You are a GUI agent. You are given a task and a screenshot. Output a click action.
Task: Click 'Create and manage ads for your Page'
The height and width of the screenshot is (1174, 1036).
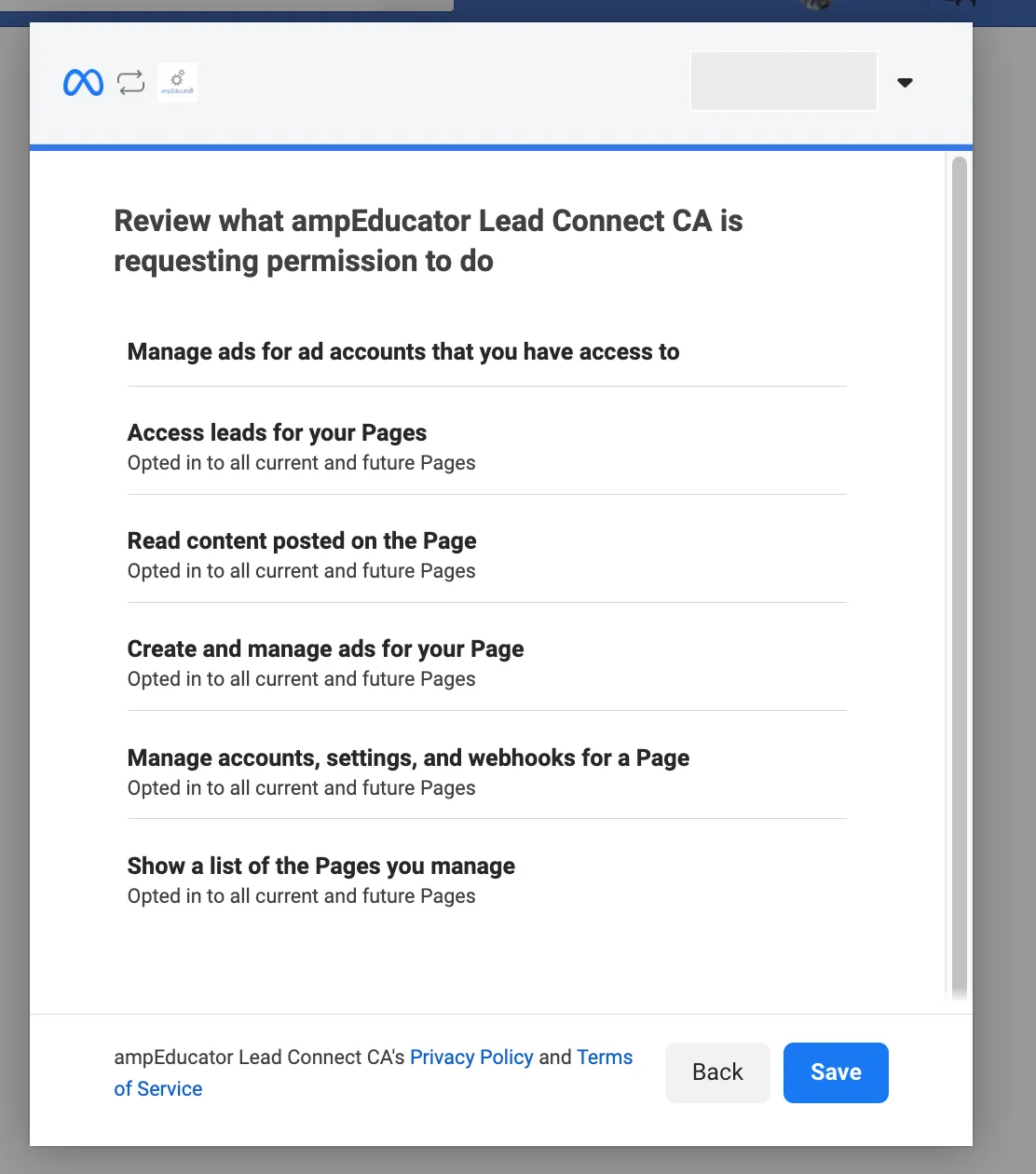click(325, 649)
